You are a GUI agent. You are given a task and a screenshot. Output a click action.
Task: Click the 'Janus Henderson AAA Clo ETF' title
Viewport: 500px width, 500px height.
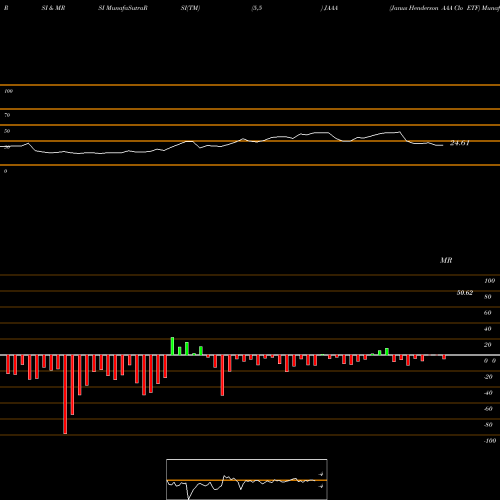click(x=434, y=8)
